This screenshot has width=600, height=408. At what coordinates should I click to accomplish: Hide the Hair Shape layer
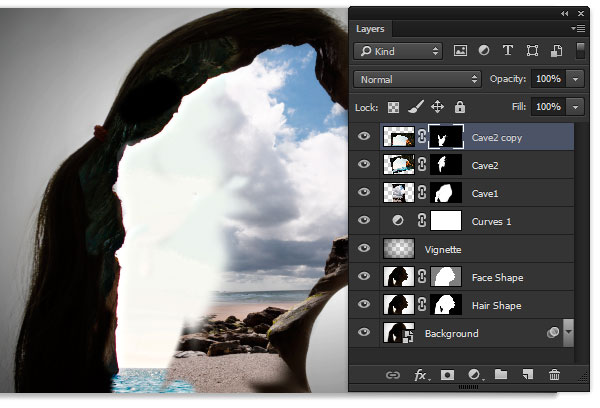[364, 304]
